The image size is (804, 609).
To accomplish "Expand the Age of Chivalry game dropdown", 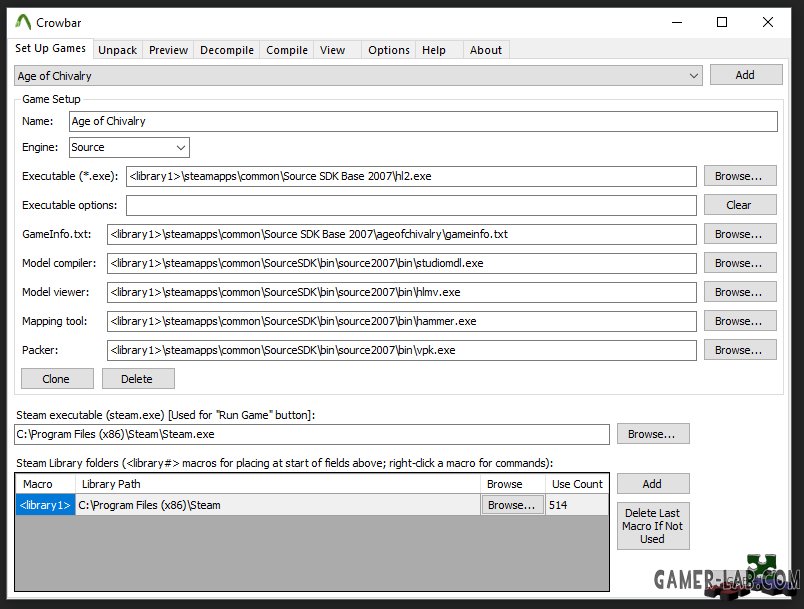I will [x=358, y=76].
